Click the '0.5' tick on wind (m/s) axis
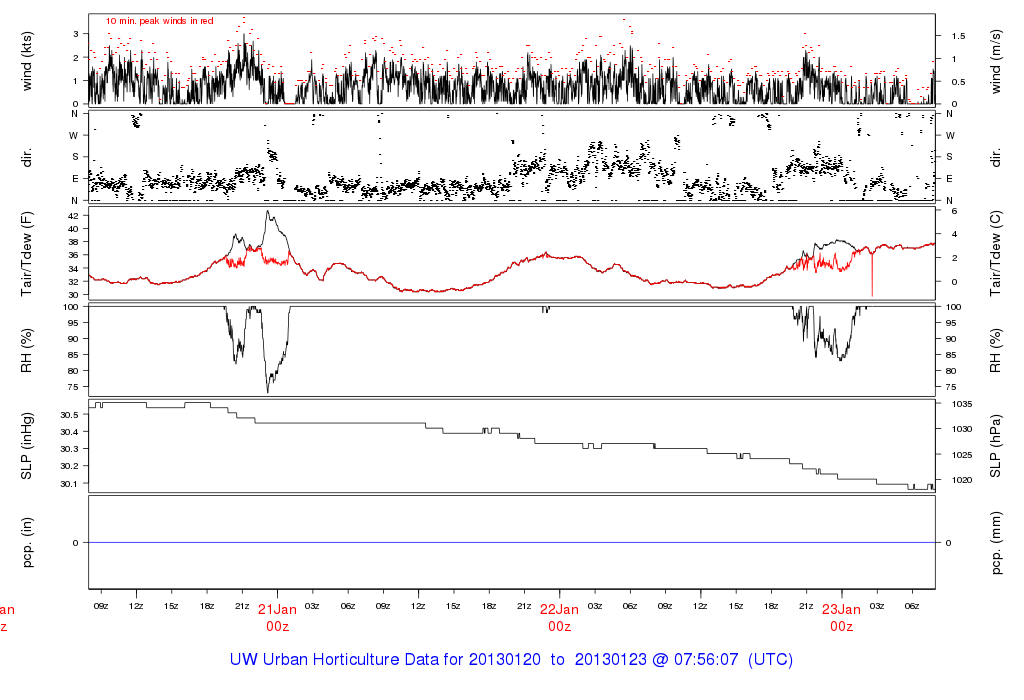 click(957, 82)
